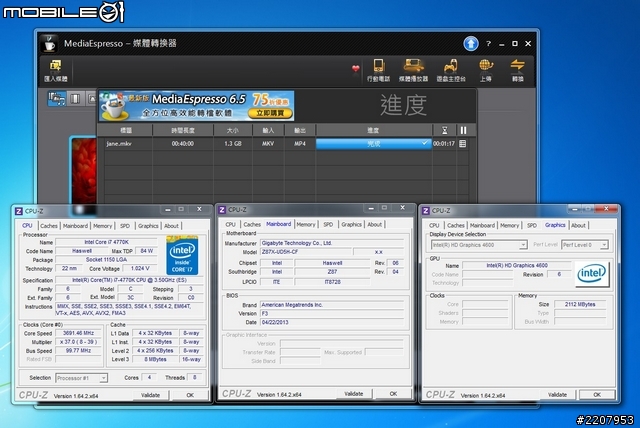Click the MediaEspresso coffee cup title icon

[49, 44]
